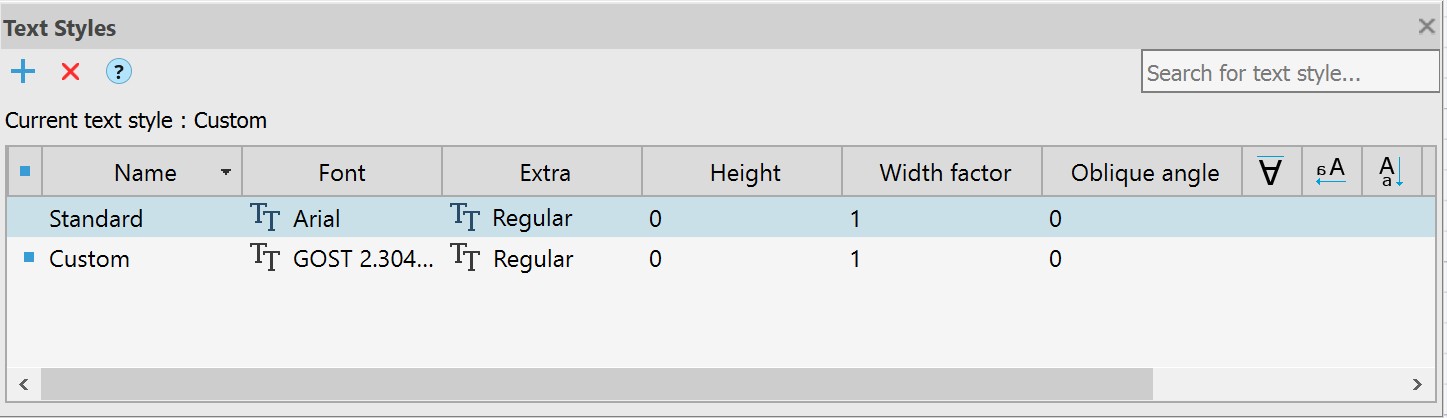Click the upside-down text column icon
The height and width of the screenshot is (418, 1447).
[1270, 173]
